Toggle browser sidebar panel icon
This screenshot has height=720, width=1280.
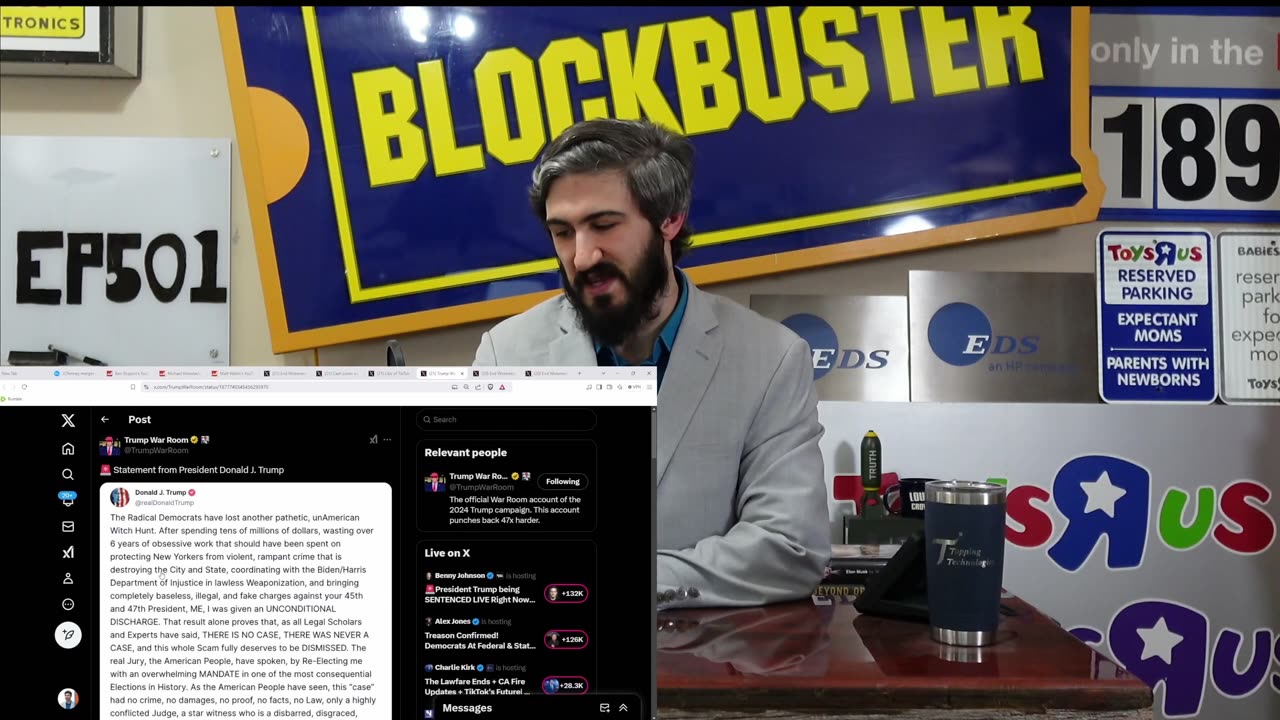pos(599,387)
